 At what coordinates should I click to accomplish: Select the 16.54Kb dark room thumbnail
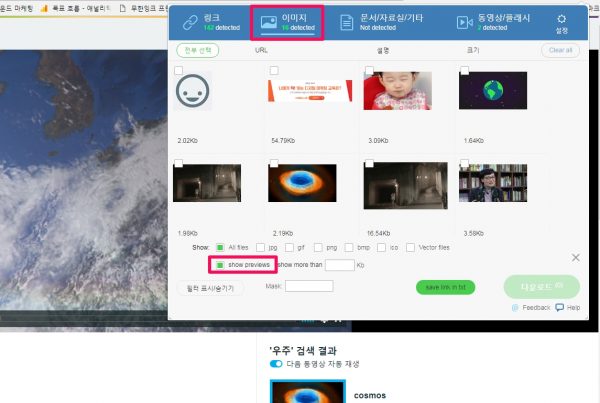pyautogui.click(x=406, y=186)
